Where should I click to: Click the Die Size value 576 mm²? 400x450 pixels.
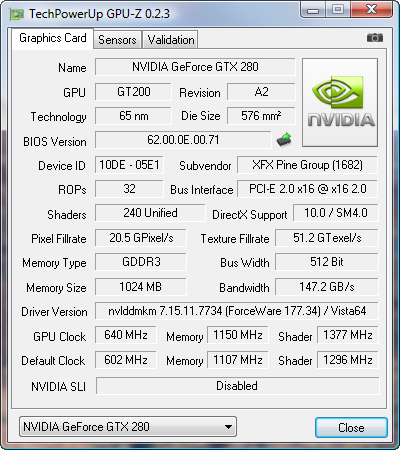(x=261, y=116)
